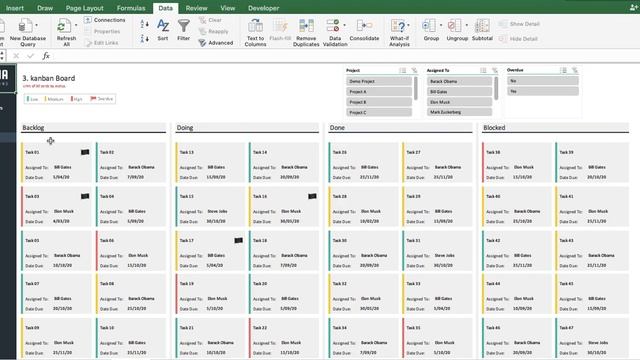Sort ascending with the A-to-Z icon
640x360 pixels.
pos(144,24)
